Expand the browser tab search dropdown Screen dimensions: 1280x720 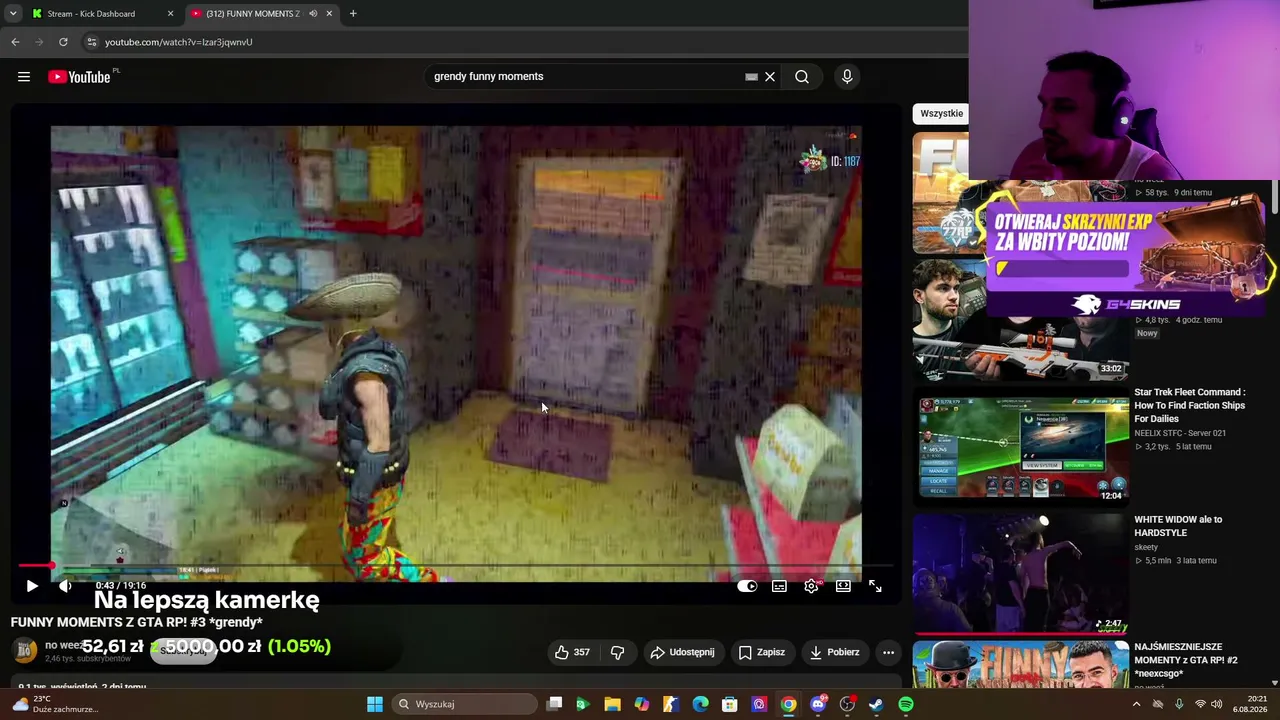[x=13, y=14]
